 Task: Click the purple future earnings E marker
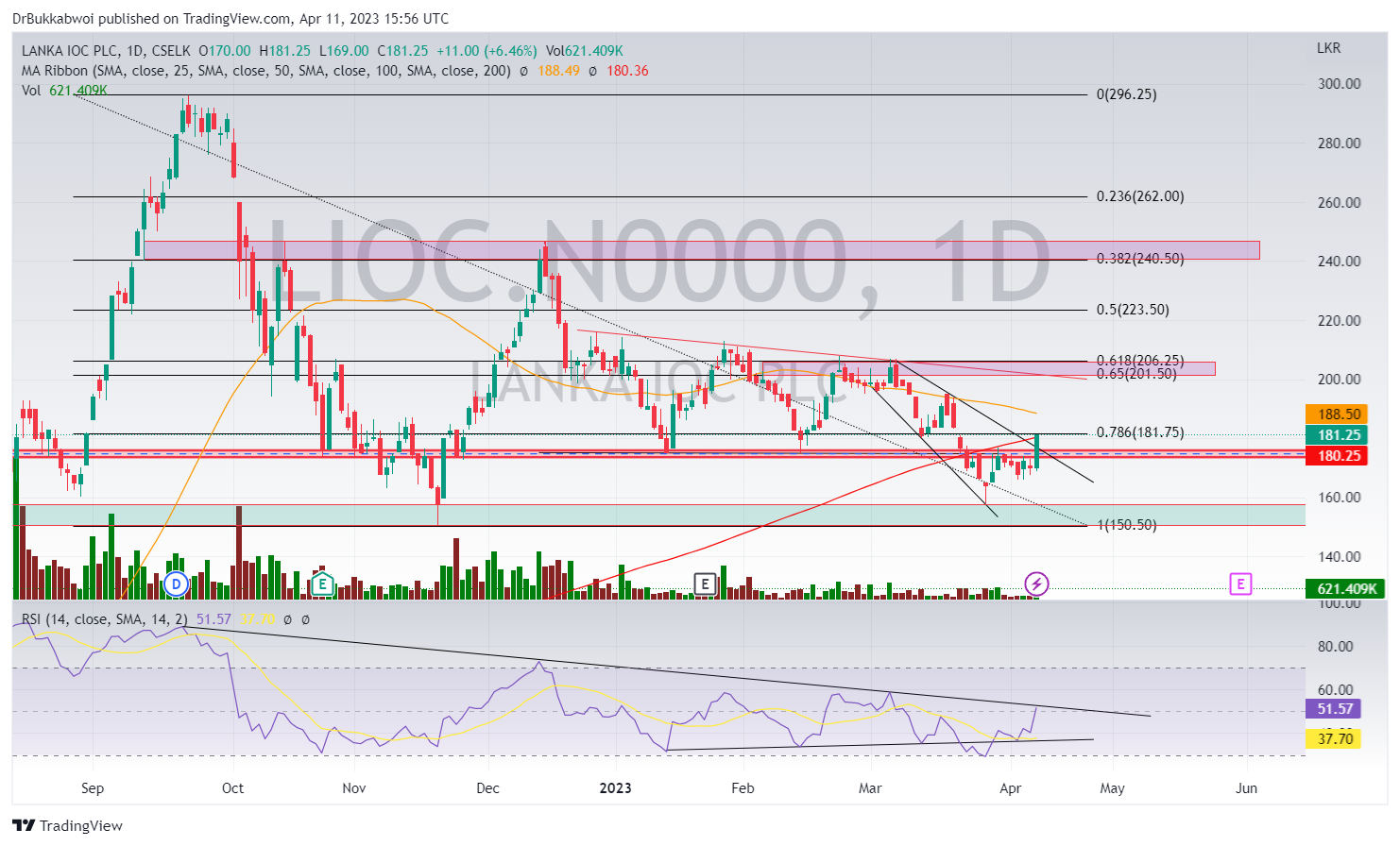pos(1240,584)
